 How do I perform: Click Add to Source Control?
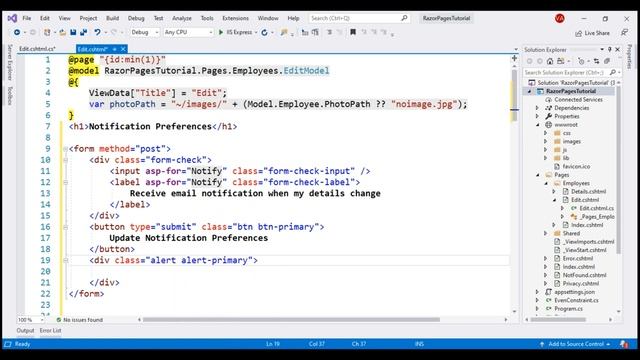click(x=576, y=344)
